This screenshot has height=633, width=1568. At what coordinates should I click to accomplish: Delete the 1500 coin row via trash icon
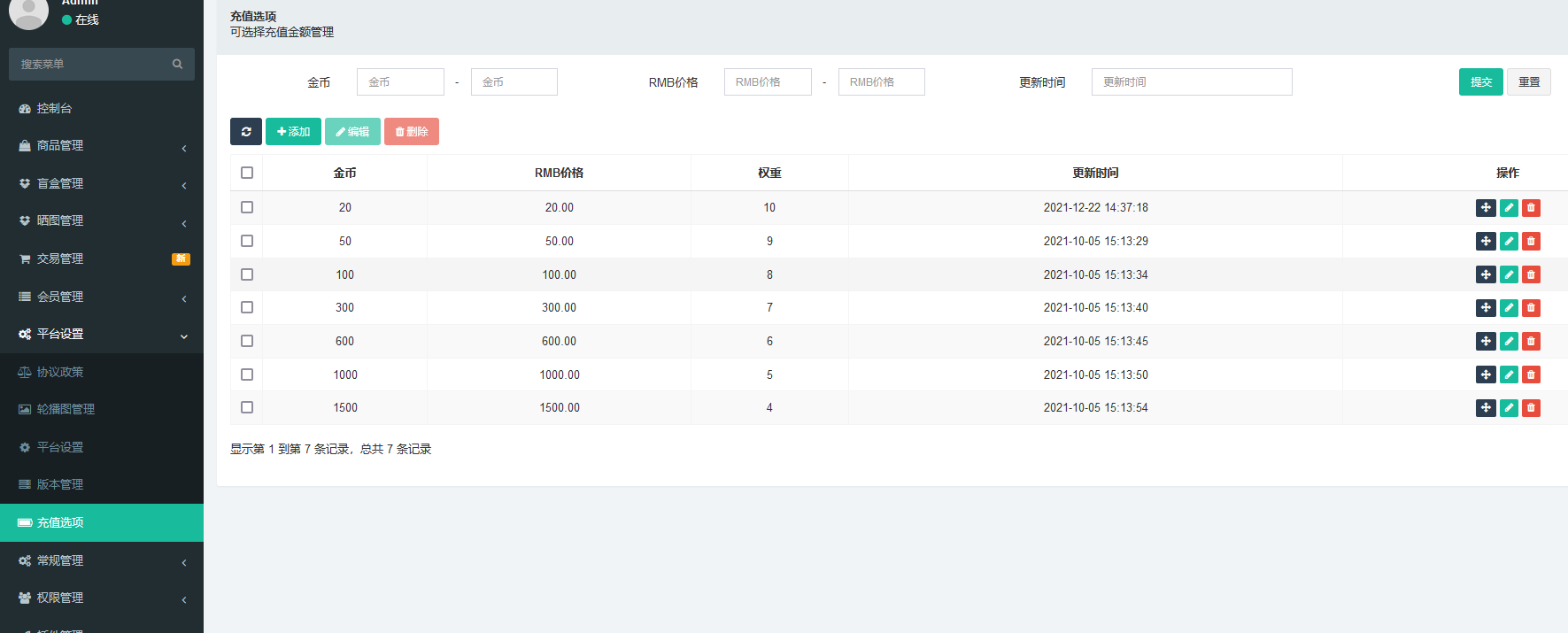tap(1531, 408)
